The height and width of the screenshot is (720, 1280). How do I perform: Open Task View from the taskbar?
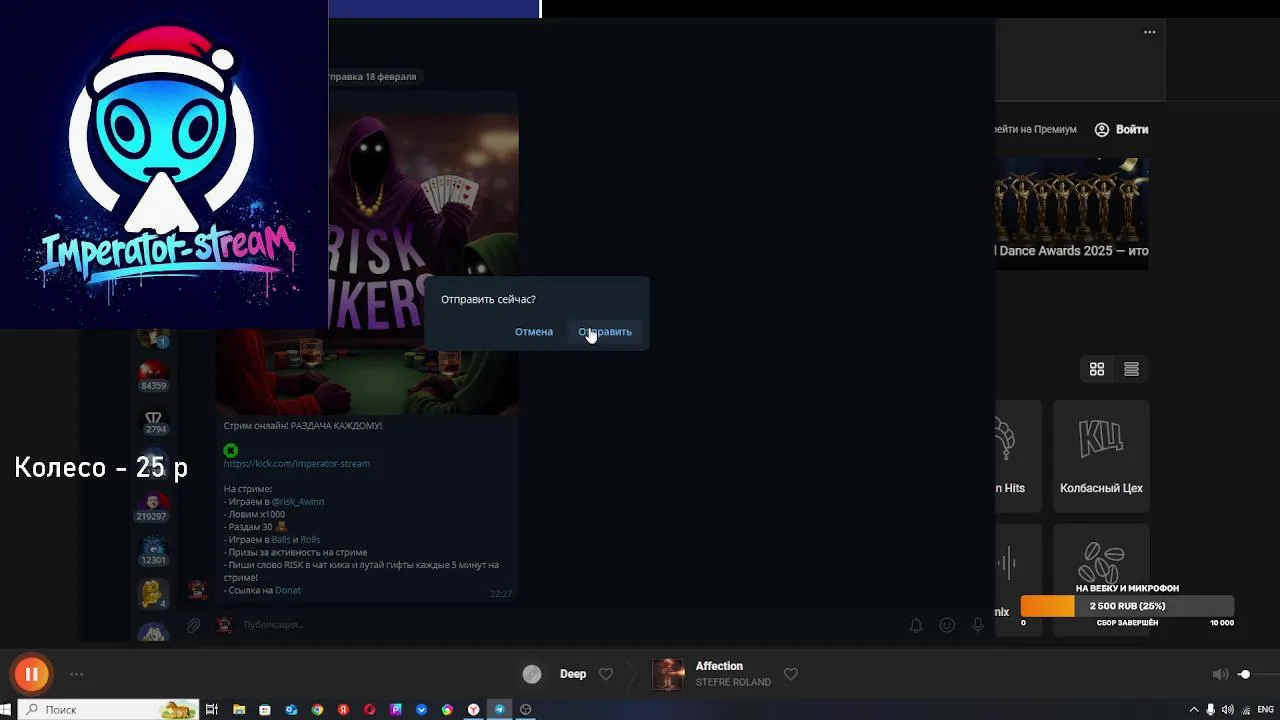211,709
